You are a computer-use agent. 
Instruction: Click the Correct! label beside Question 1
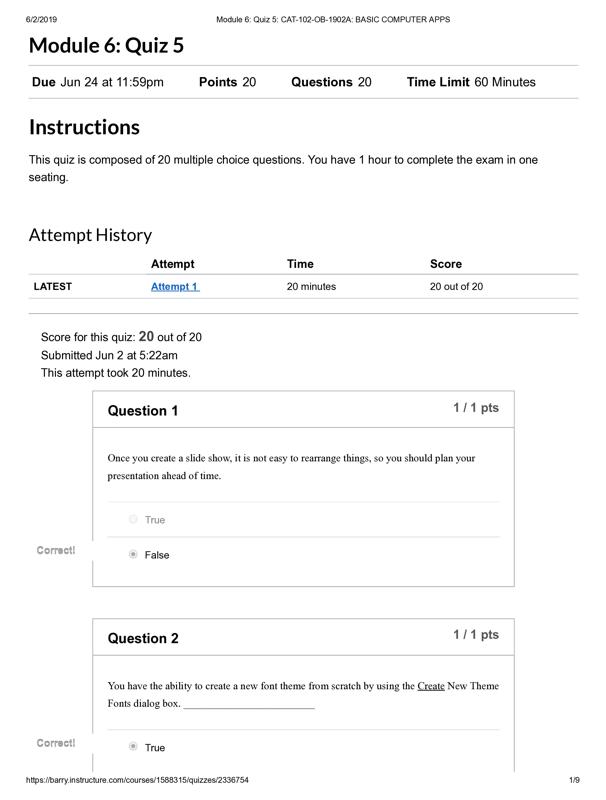(x=56, y=551)
